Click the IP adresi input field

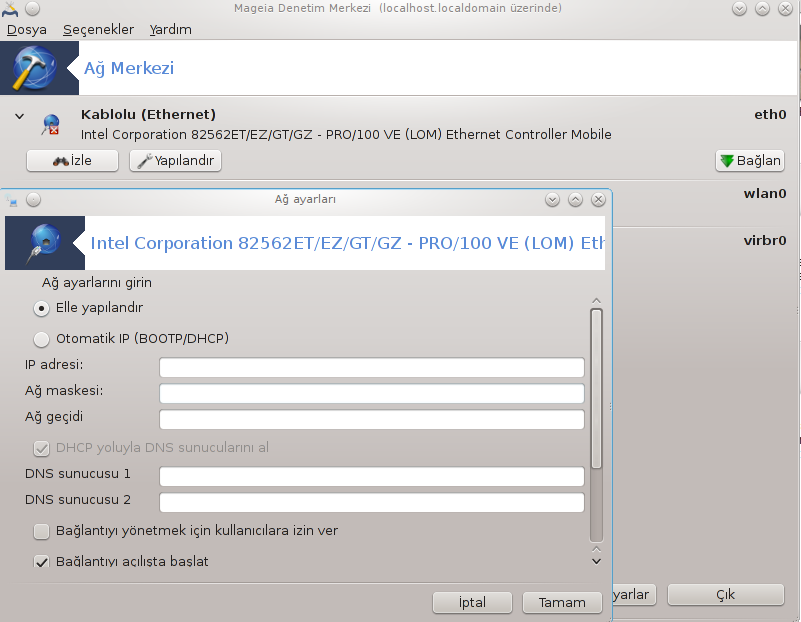click(372, 368)
